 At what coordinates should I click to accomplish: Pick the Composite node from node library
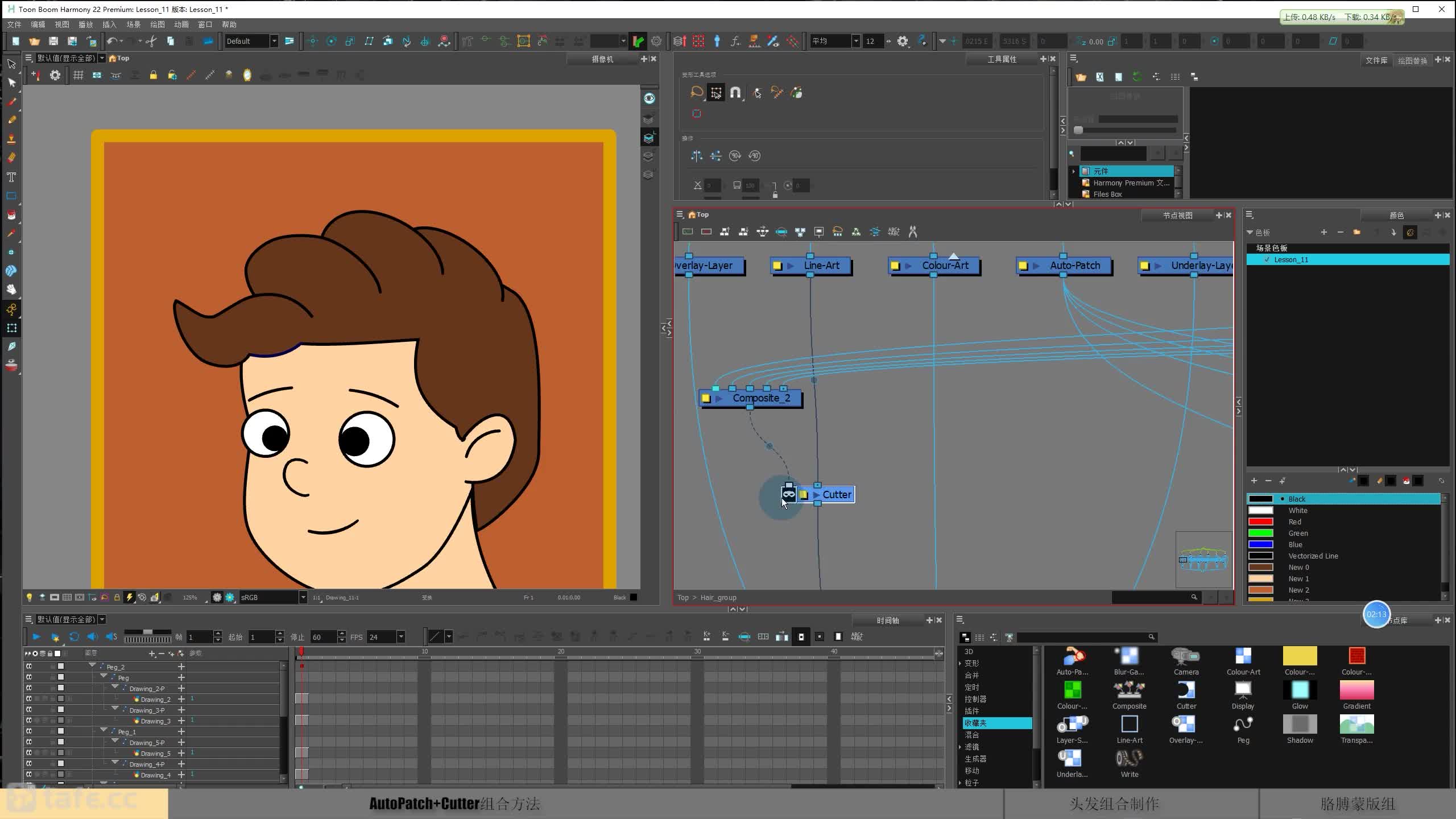[x=1129, y=695]
